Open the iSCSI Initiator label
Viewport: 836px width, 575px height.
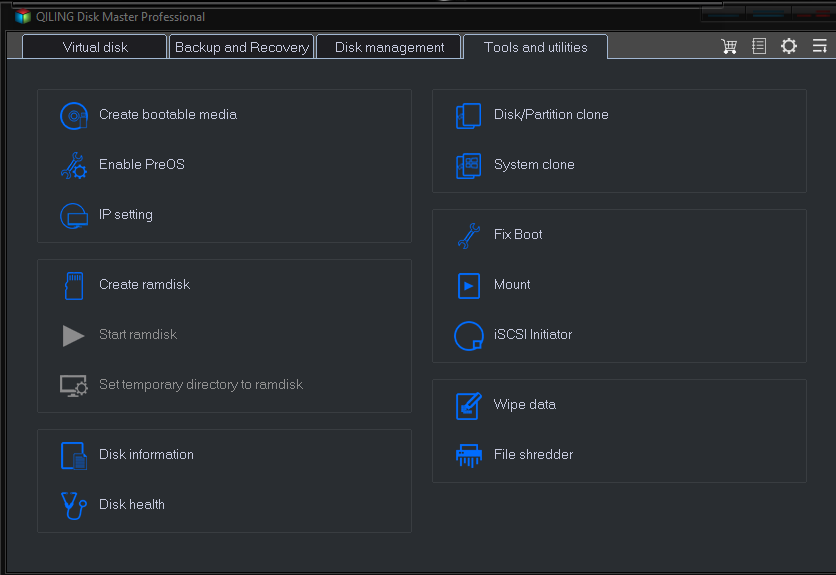(533, 335)
